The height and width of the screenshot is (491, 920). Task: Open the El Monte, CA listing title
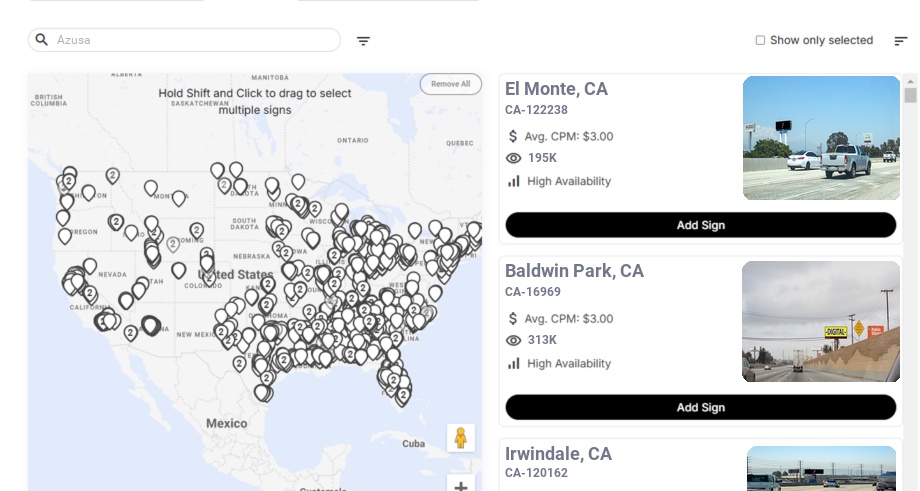[556, 89]
